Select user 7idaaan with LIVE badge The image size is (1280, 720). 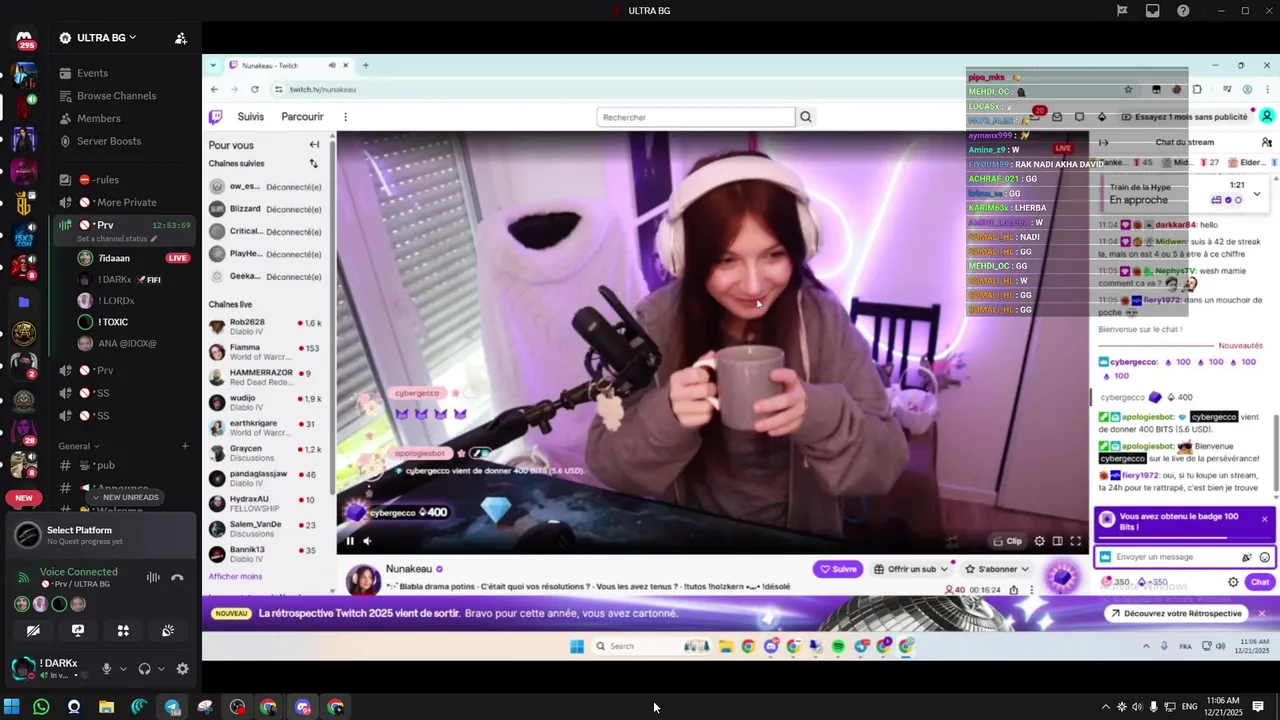133,258
